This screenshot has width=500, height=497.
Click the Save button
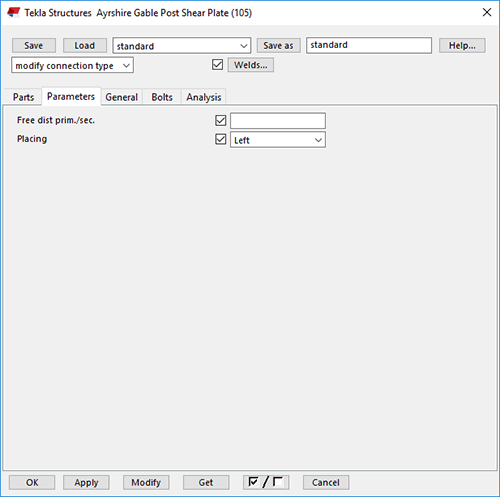34,46
